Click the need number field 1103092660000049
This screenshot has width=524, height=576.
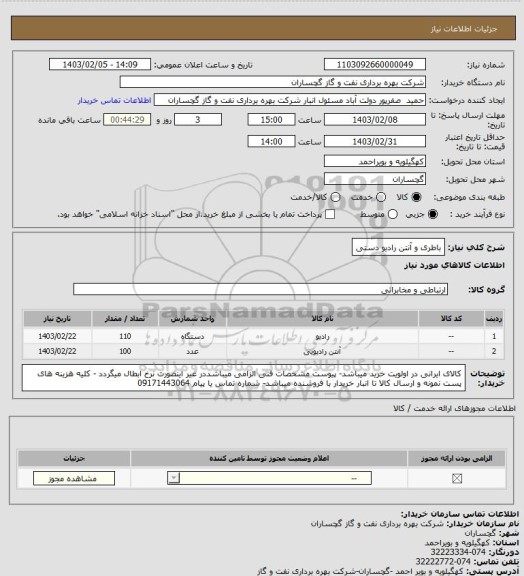[375, 65]
